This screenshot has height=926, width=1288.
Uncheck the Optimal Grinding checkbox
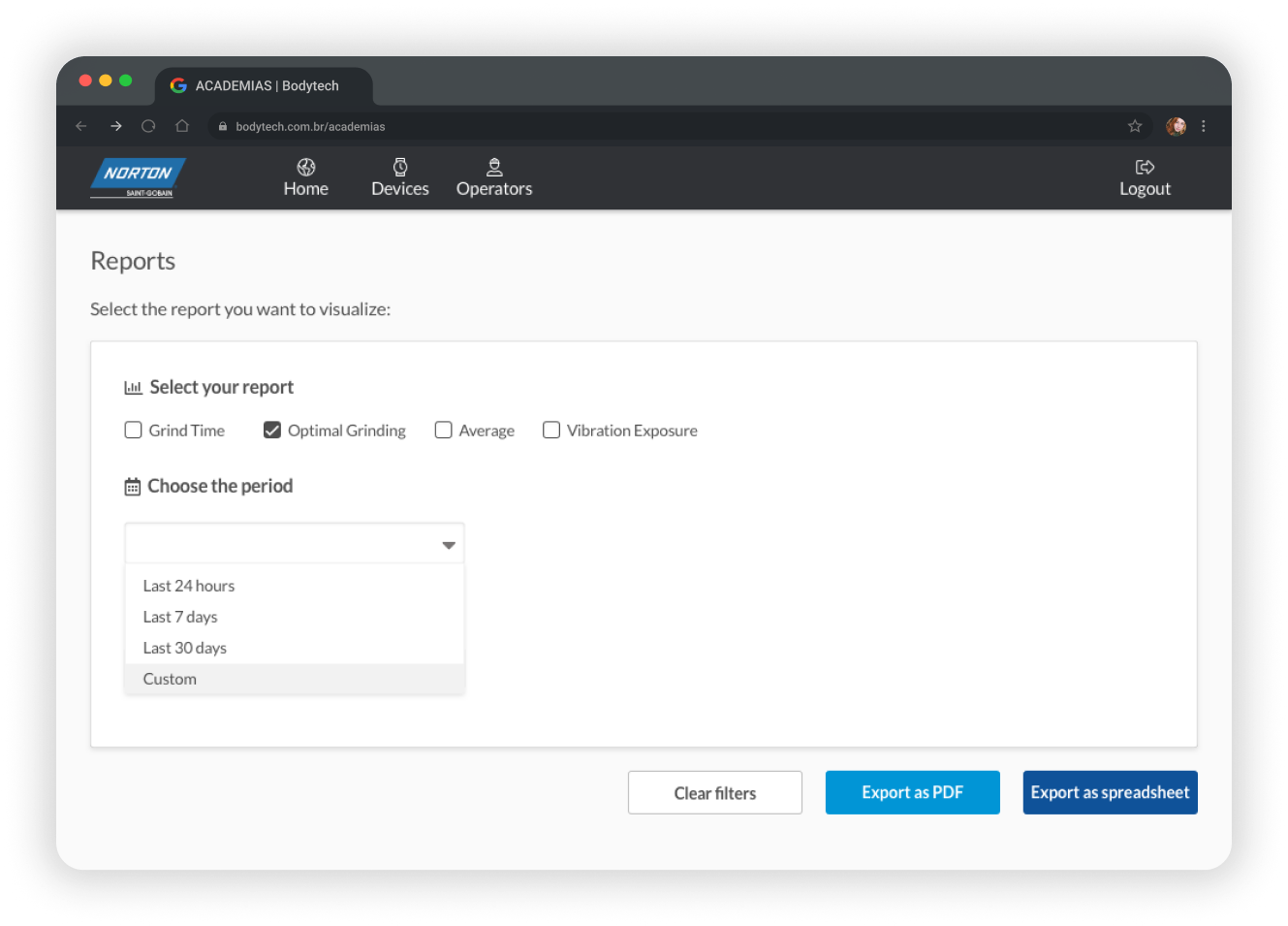click(x=272, y=431)
